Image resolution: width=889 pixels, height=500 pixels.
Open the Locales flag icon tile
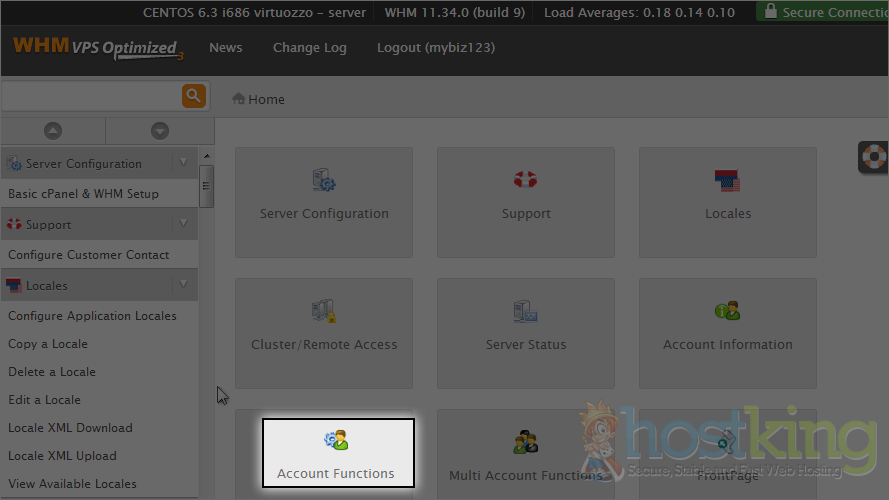[x=727, y=195]
